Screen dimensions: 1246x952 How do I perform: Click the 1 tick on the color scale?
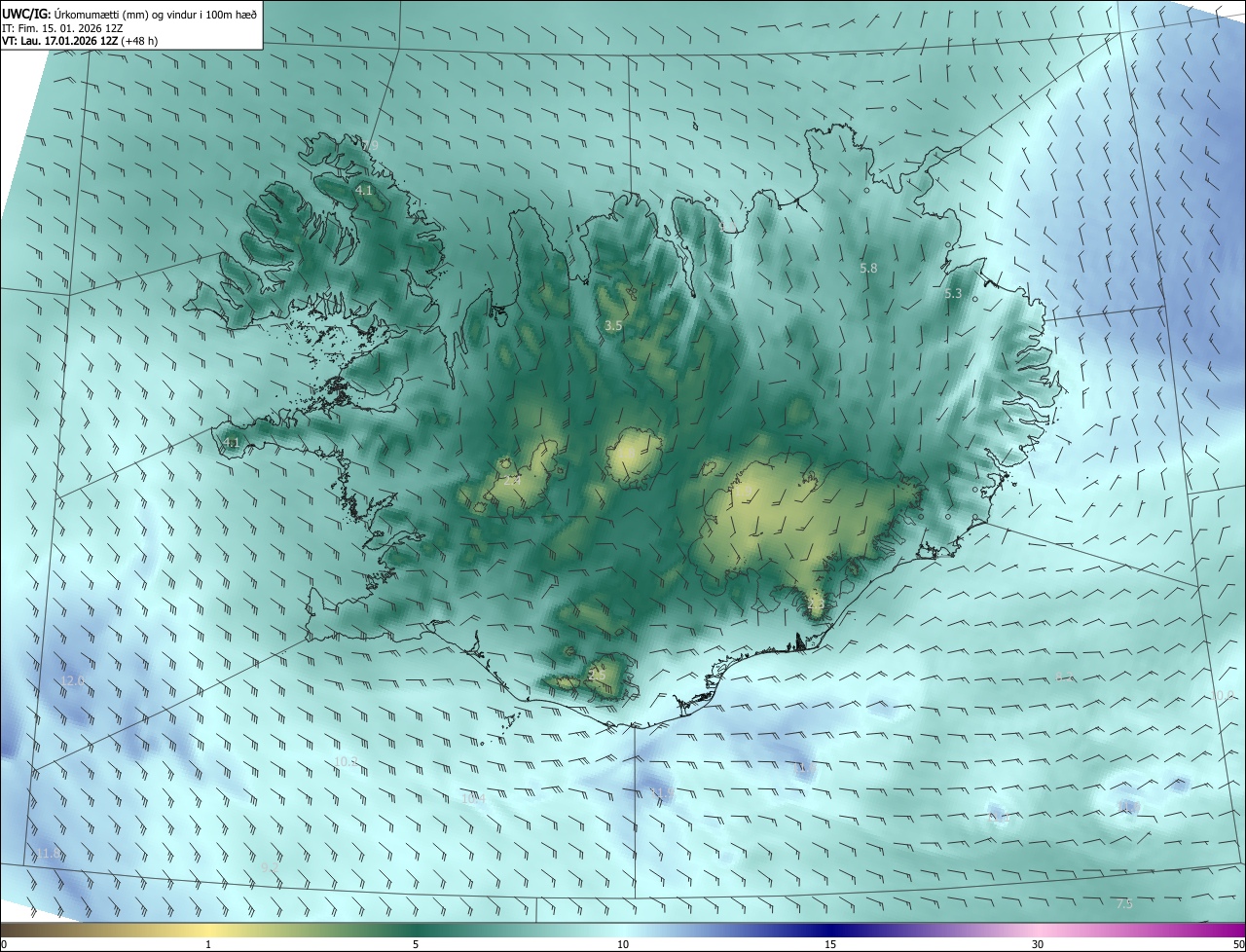(x=208, y=944)
